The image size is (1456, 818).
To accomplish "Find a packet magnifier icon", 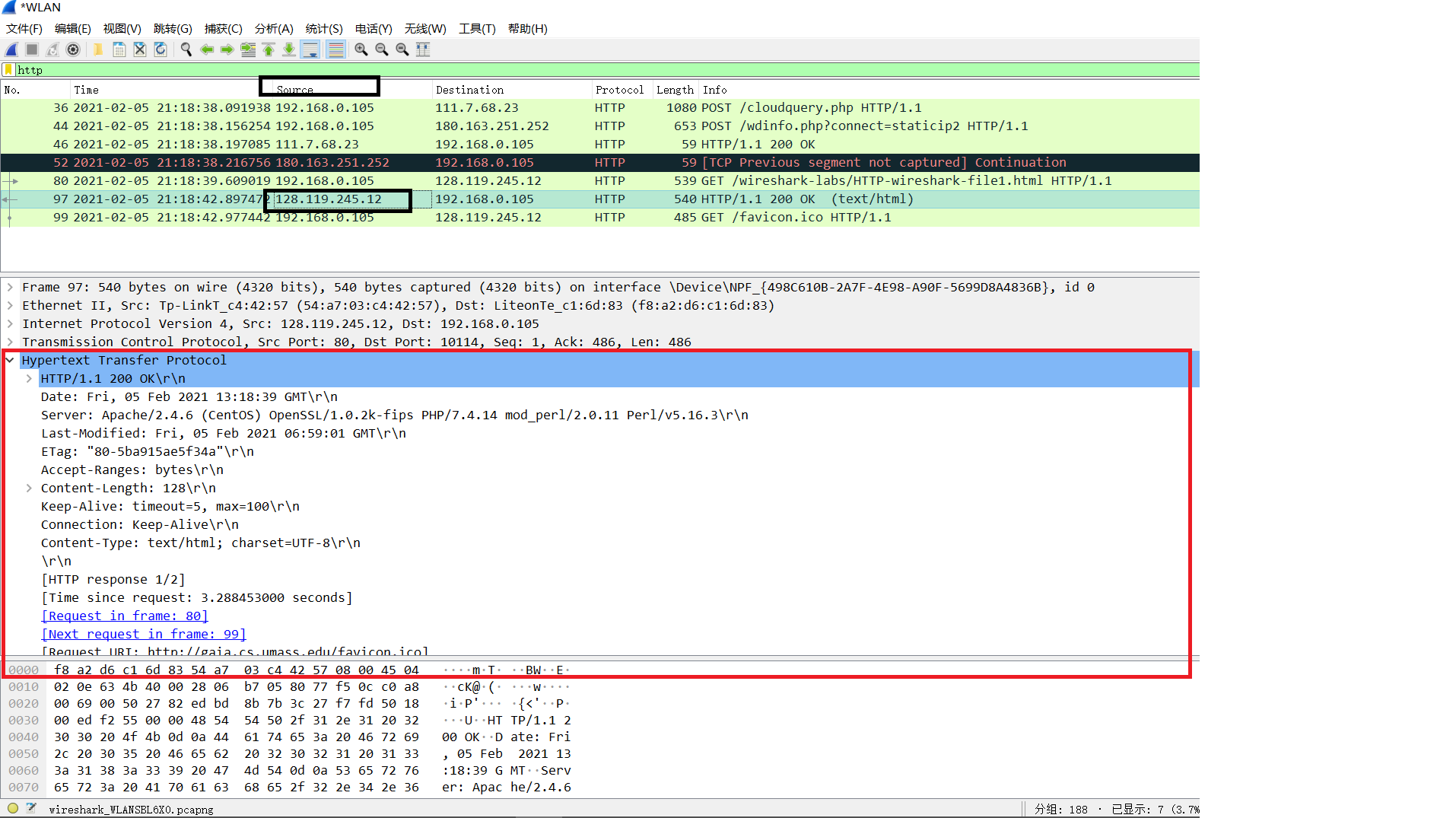I will 186,49.
